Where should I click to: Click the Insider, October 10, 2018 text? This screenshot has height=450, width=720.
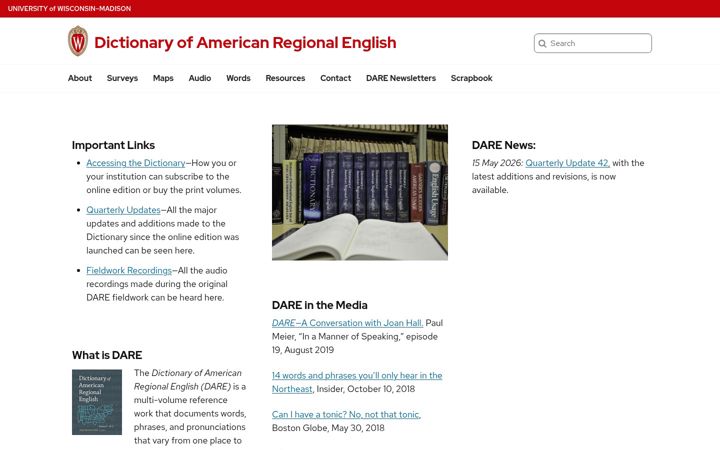(x=366, y=389)
